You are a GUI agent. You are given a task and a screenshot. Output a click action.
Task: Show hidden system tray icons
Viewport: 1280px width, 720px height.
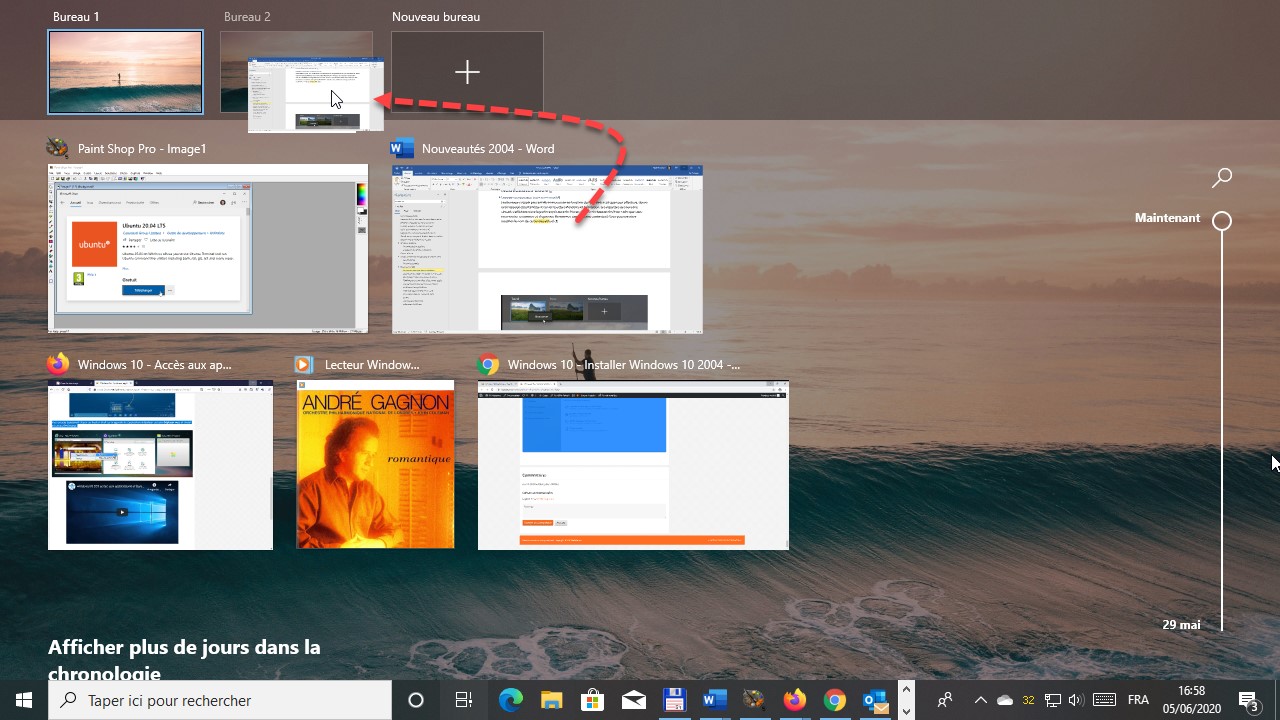[x=980, y=700]
